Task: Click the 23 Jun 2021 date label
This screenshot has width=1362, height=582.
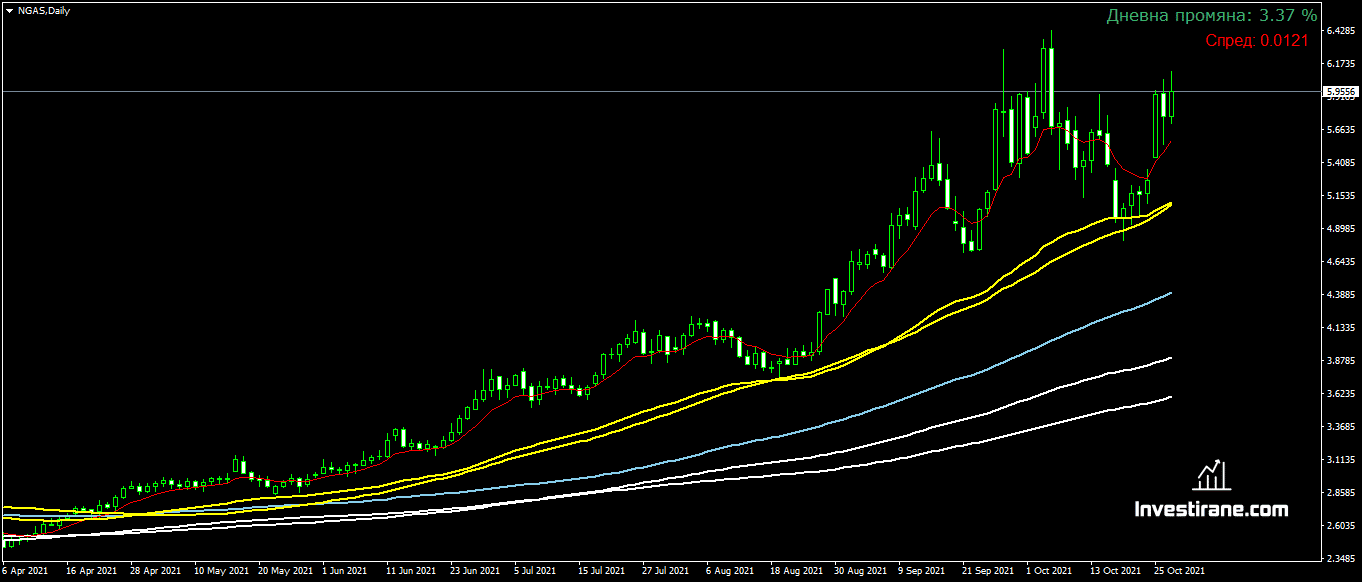Action: pos(475,571)
